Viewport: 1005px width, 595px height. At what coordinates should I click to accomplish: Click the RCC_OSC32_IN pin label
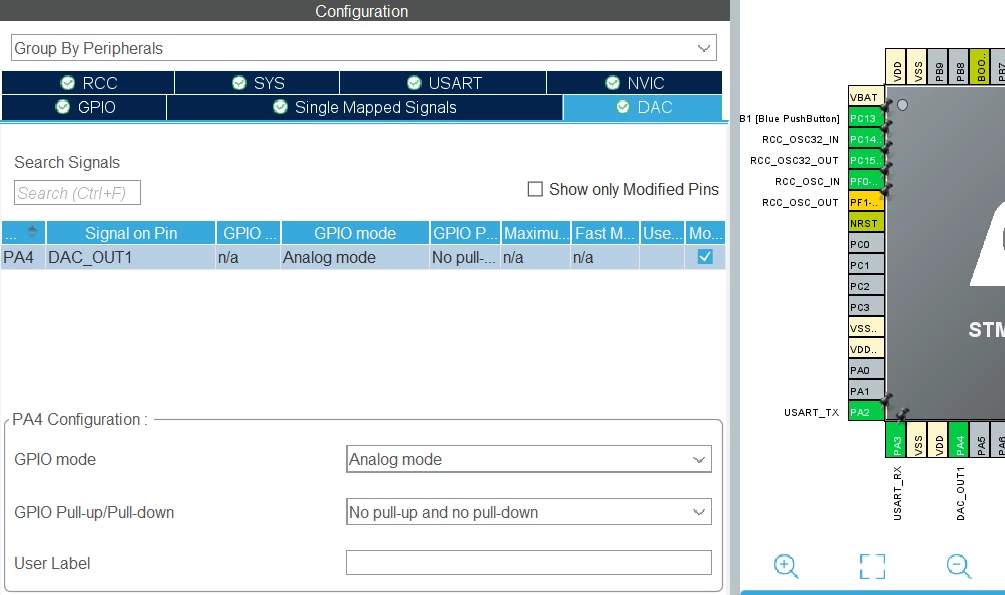801,139
